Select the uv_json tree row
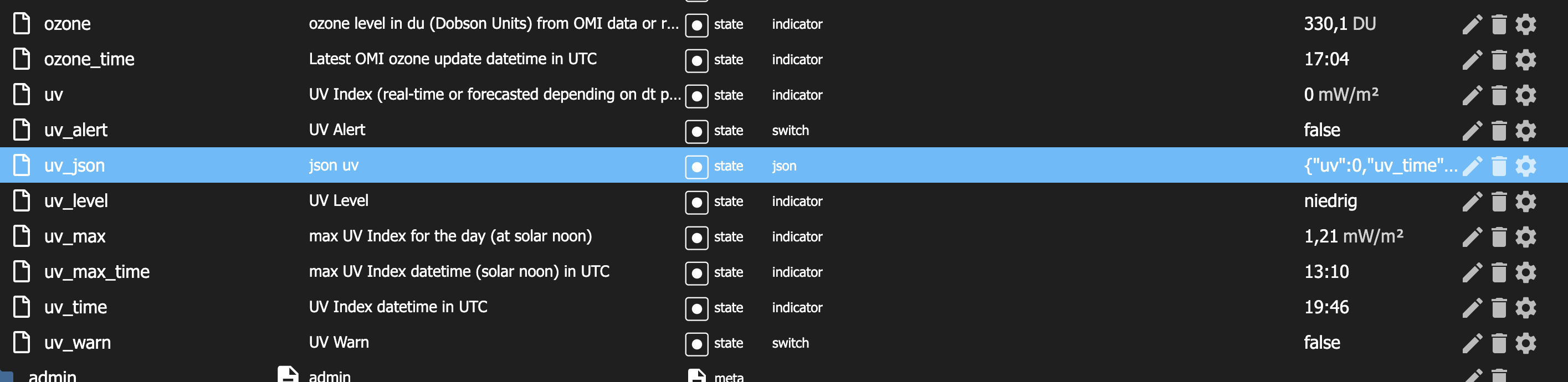Screen dimensions: 1568x382 (74, 166)
